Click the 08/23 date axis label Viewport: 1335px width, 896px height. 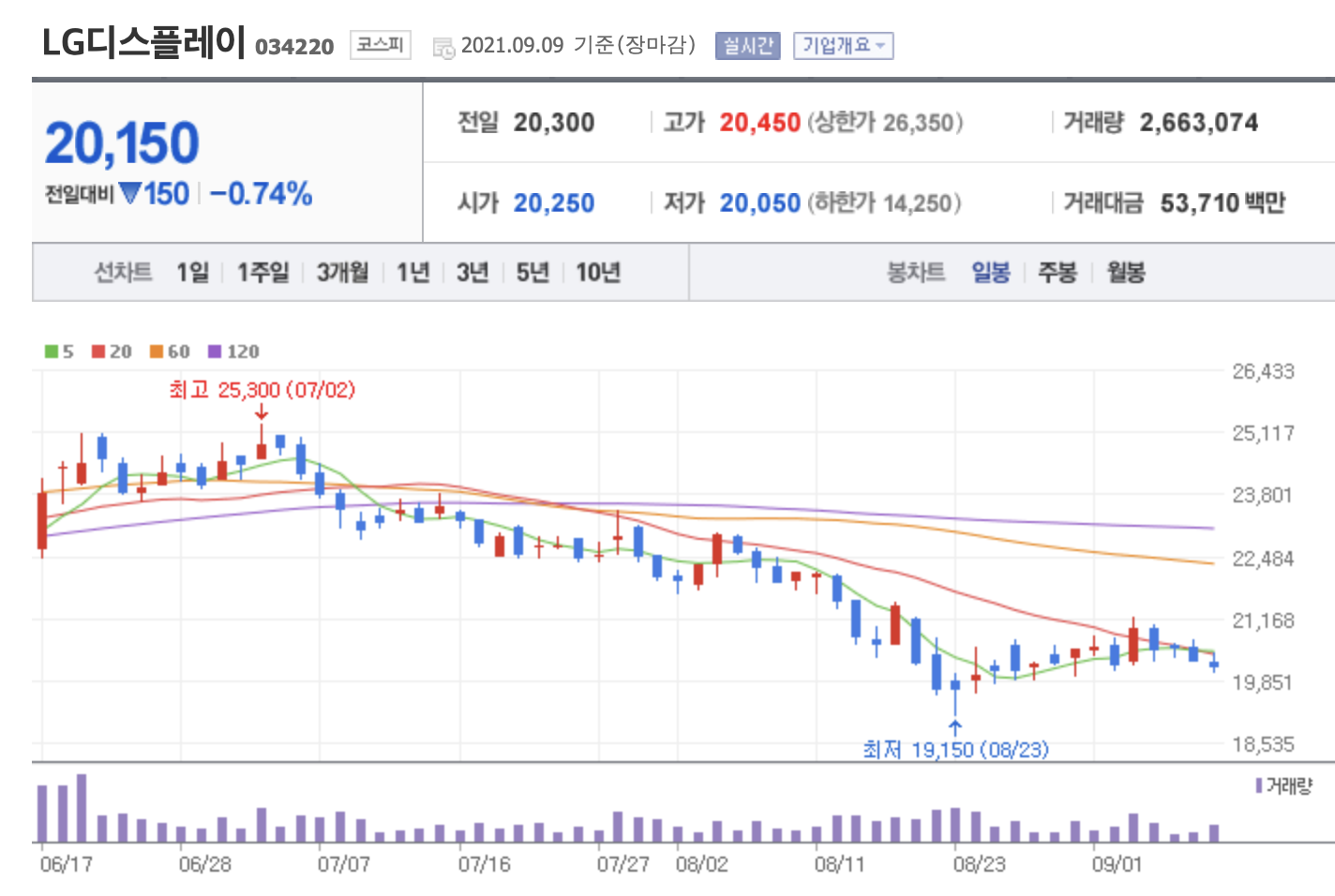[980, 864]
